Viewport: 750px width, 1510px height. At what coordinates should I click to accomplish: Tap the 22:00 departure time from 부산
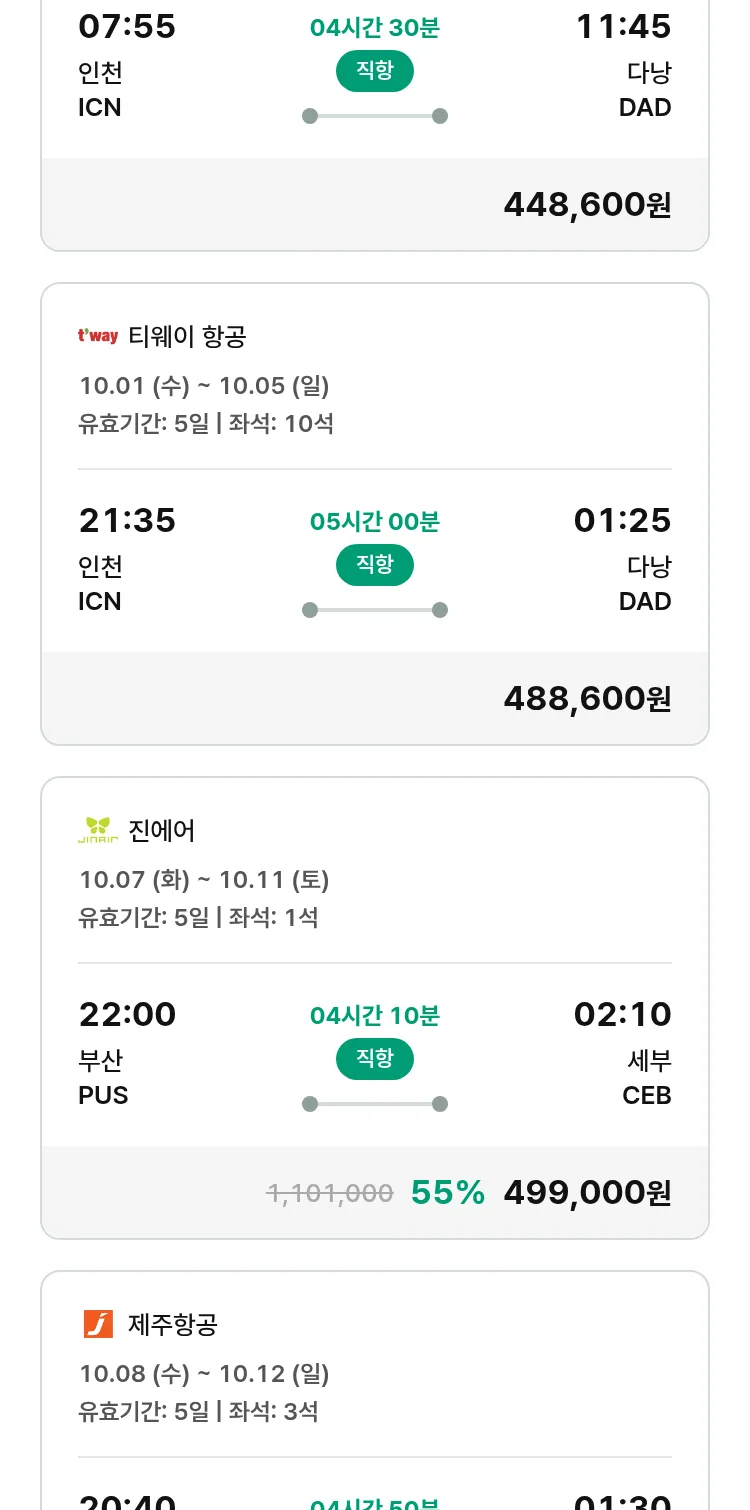click(x=127, y=1014)
